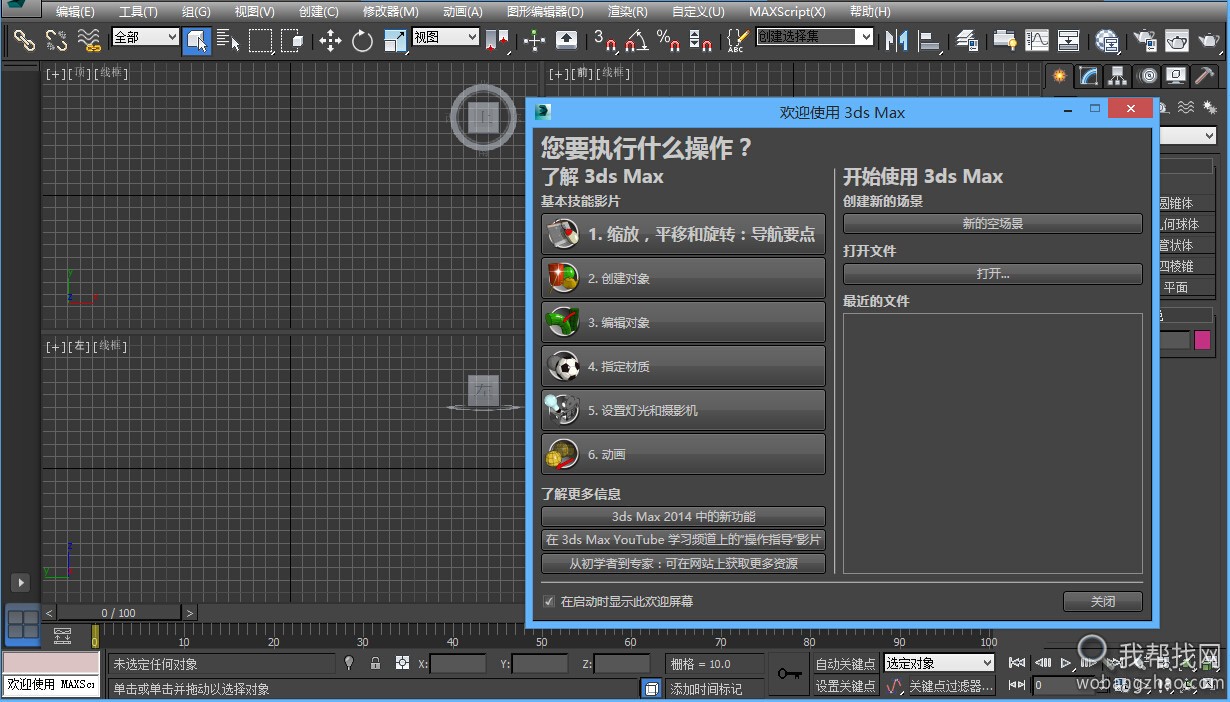Switch to the Modify panel tab
The height and width of the screenshot is (702, 1230).
tap(1089, 76)
